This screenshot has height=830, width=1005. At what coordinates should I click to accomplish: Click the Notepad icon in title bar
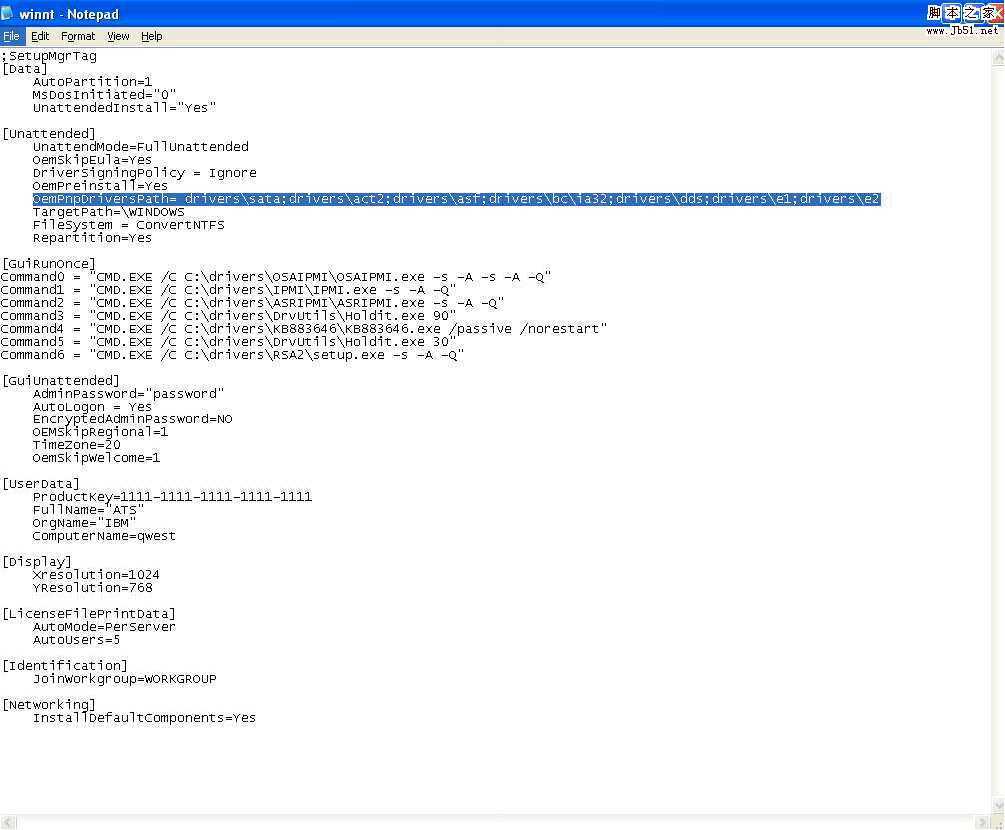click(7, 13)
